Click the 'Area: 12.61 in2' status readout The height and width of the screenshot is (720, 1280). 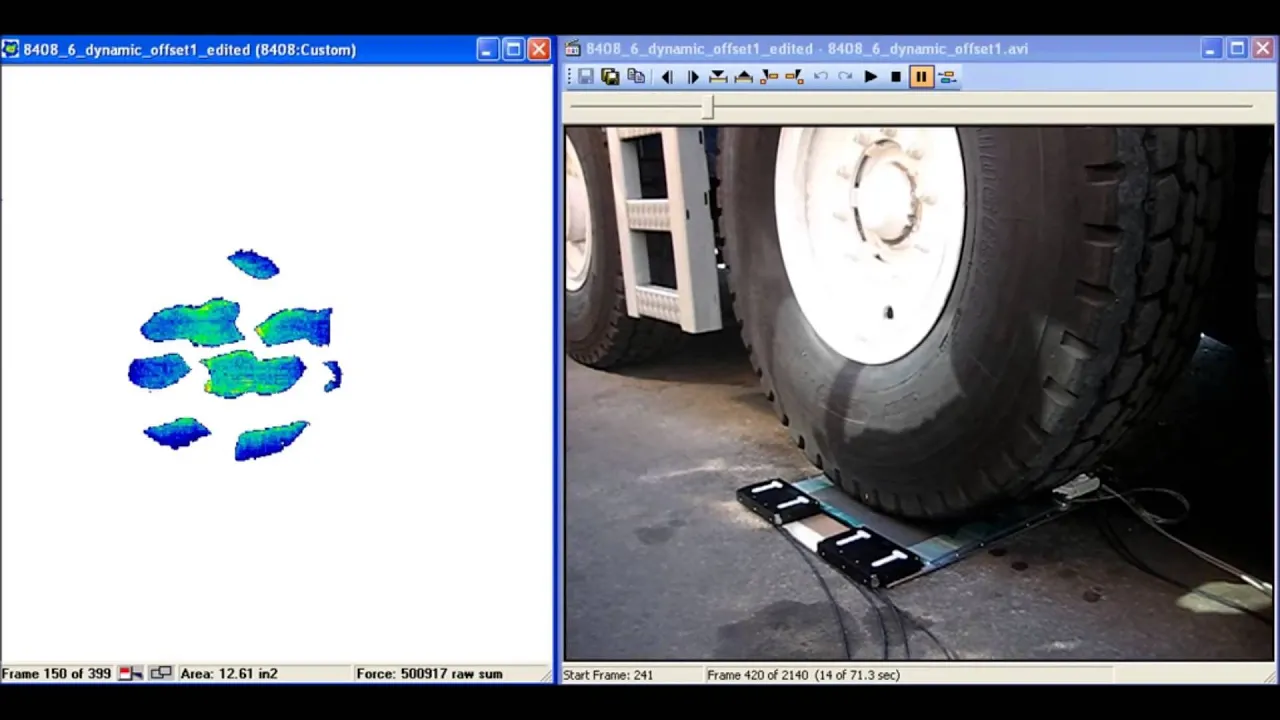(x=229, y=674)
